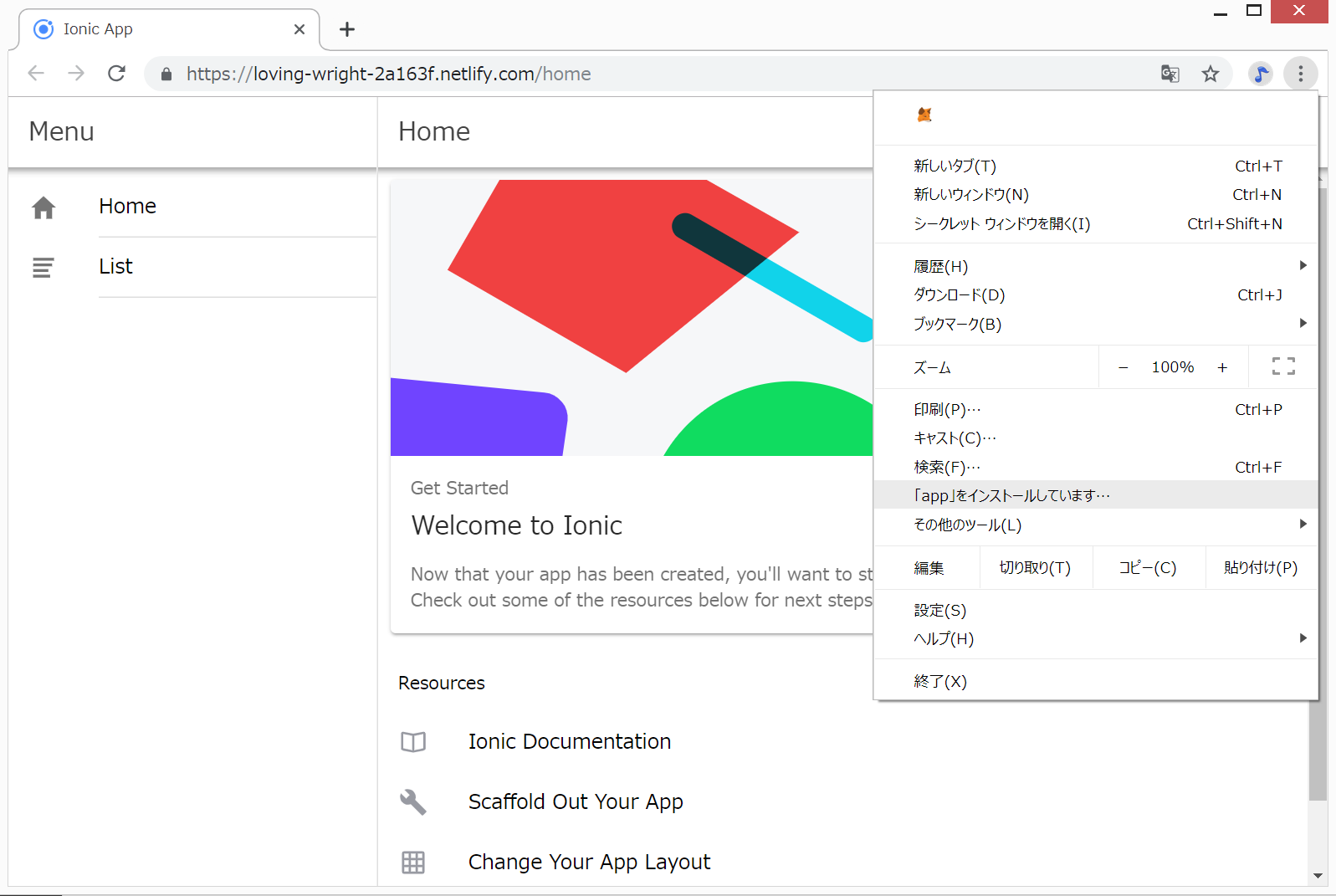1336x896 pixels.
Task: Reload the current page
Action: tap(117, 74)
